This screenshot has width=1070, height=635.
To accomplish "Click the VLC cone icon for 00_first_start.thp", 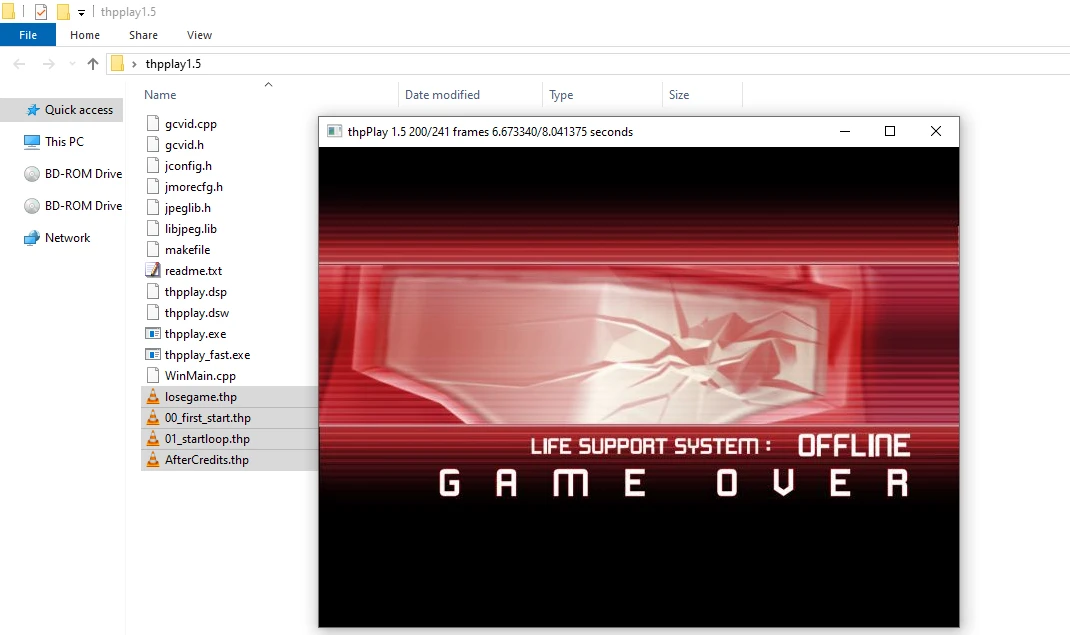I will pos(153,418).
